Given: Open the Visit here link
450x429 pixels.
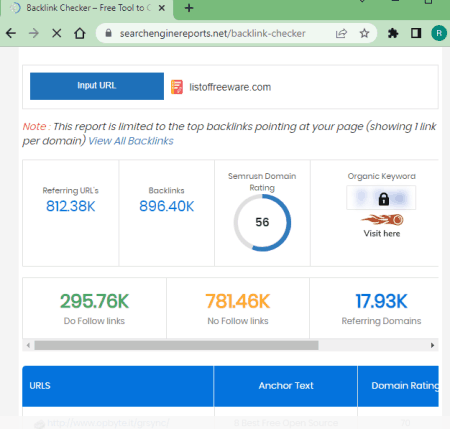Looking at the screenshot, I should [x=382, y=233].
